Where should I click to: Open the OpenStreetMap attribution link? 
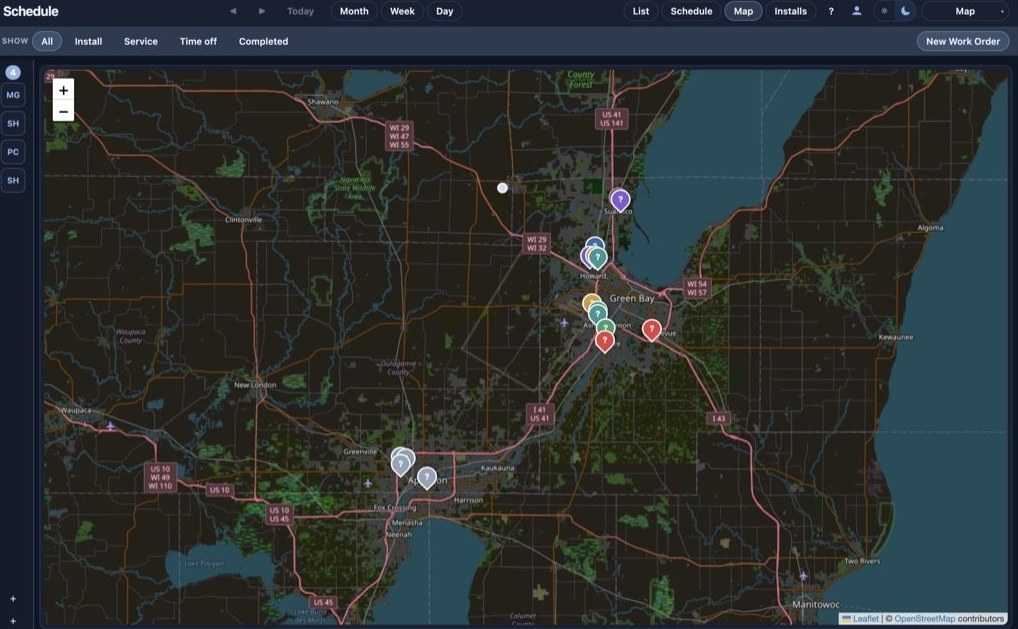tap(925, 619)
